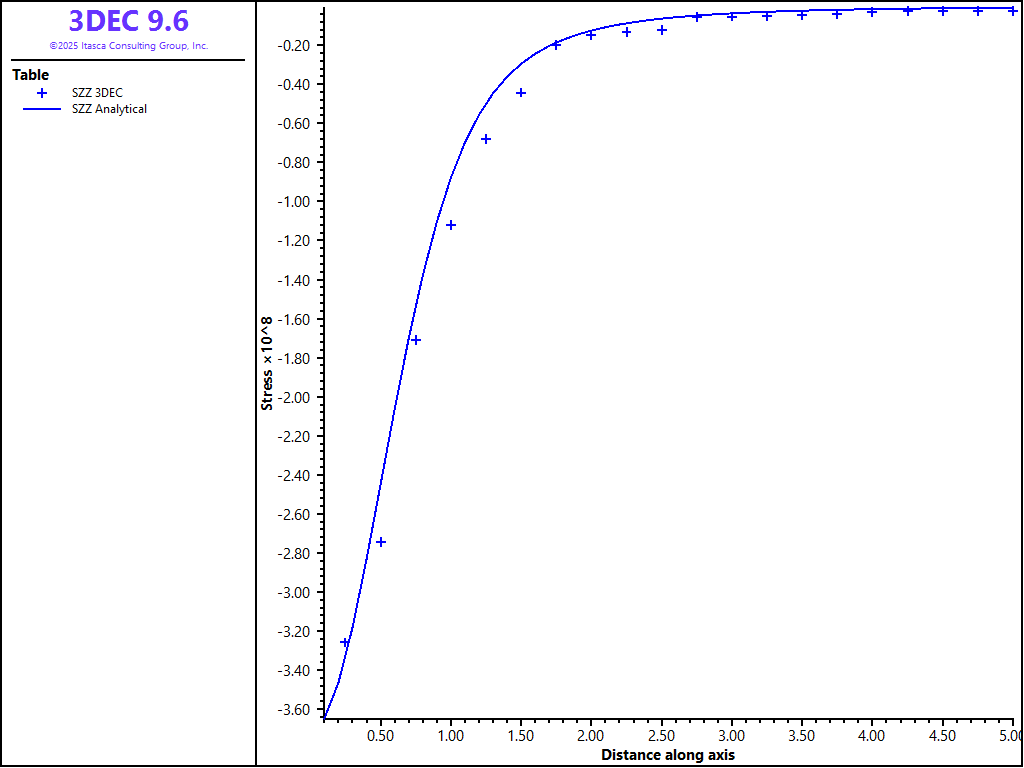Select the data point at distance 0.50
Viewport: 1024px width, 768px height.
point(380,542)
